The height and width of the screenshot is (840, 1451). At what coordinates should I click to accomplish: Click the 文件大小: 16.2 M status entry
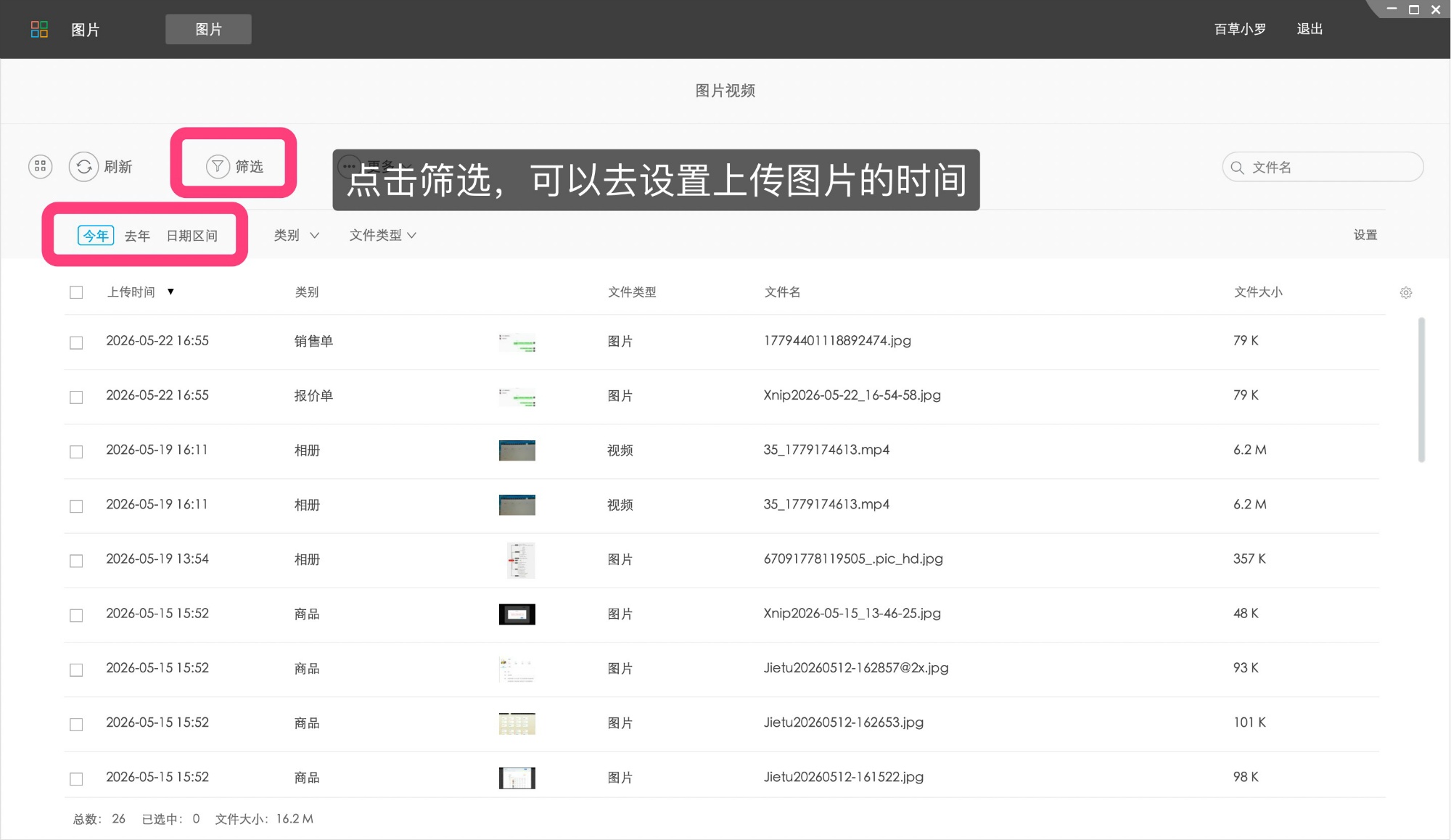264,819
